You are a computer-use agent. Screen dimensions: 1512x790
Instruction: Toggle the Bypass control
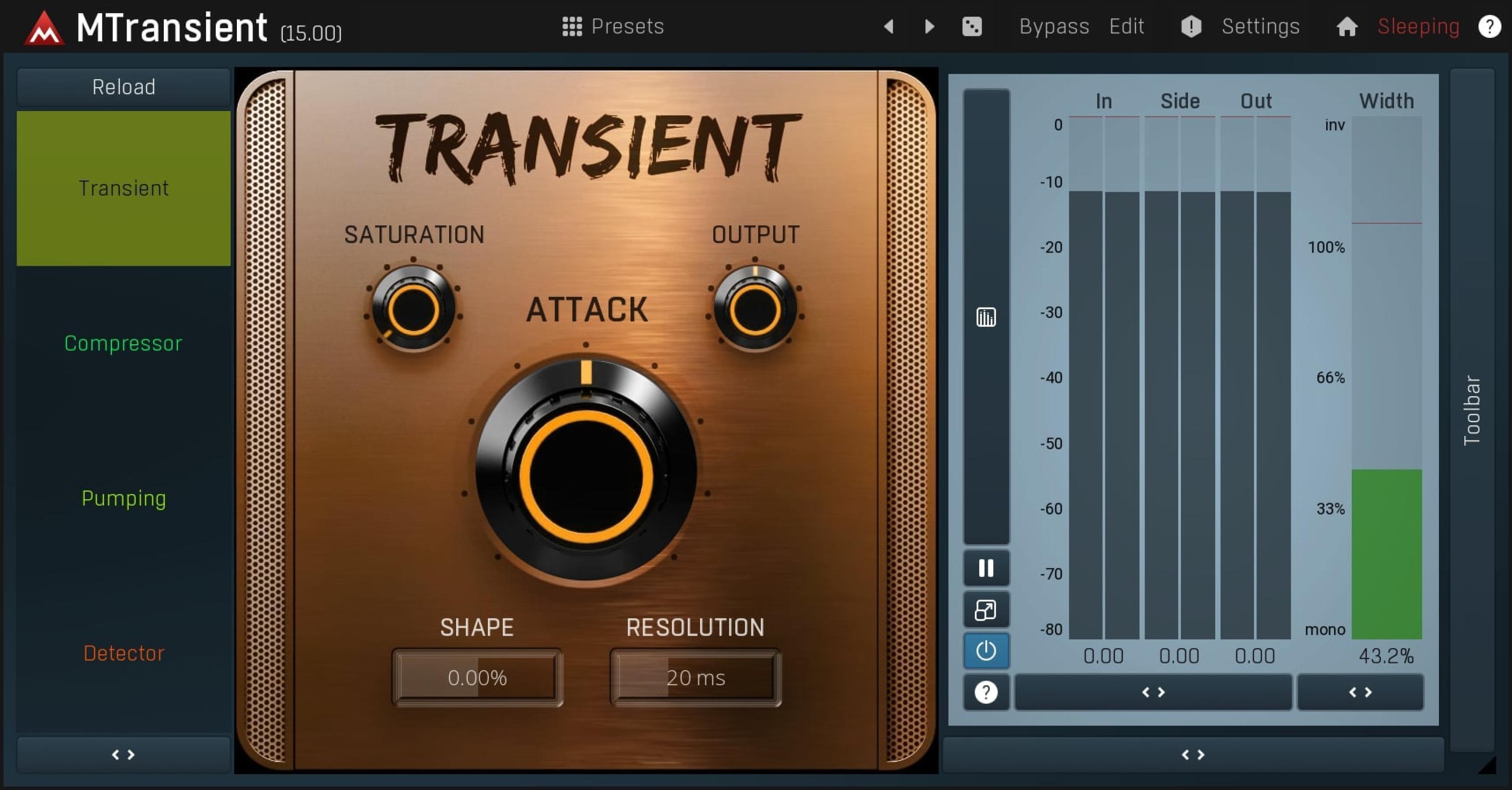pyautogui.click(x=1054, y=26)
